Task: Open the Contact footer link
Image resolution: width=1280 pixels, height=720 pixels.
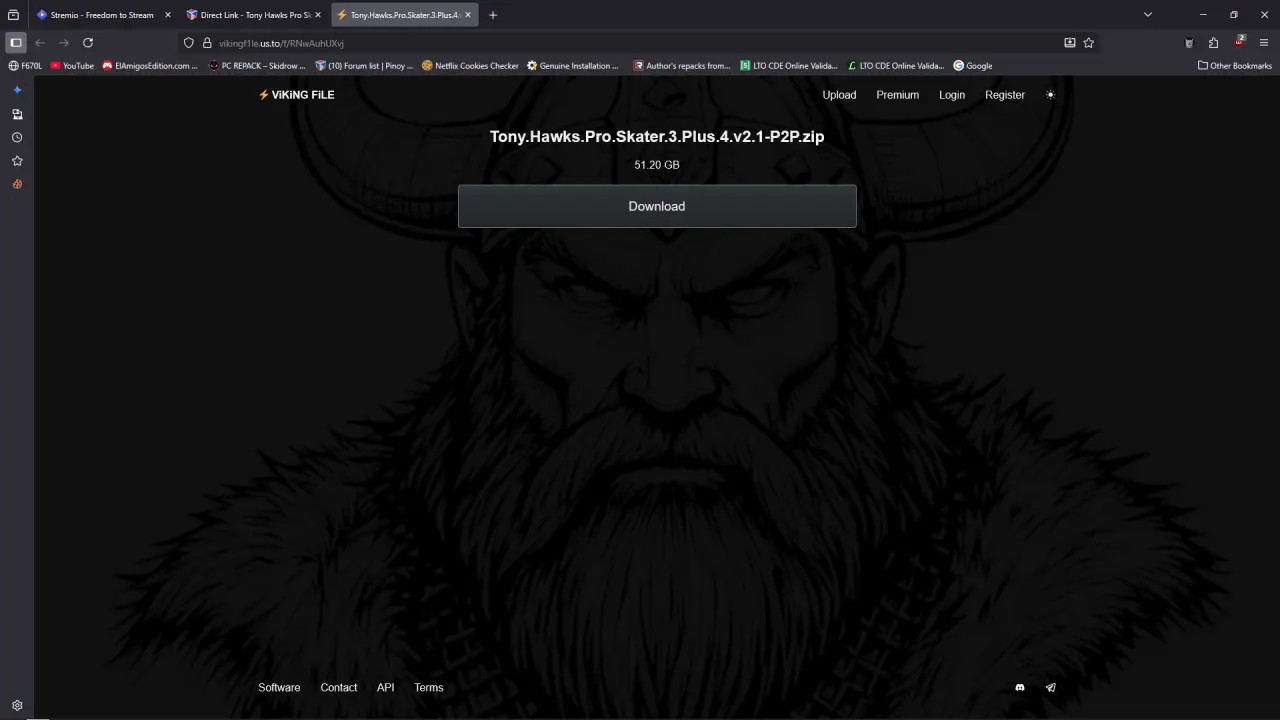Action: pos(339,688)
